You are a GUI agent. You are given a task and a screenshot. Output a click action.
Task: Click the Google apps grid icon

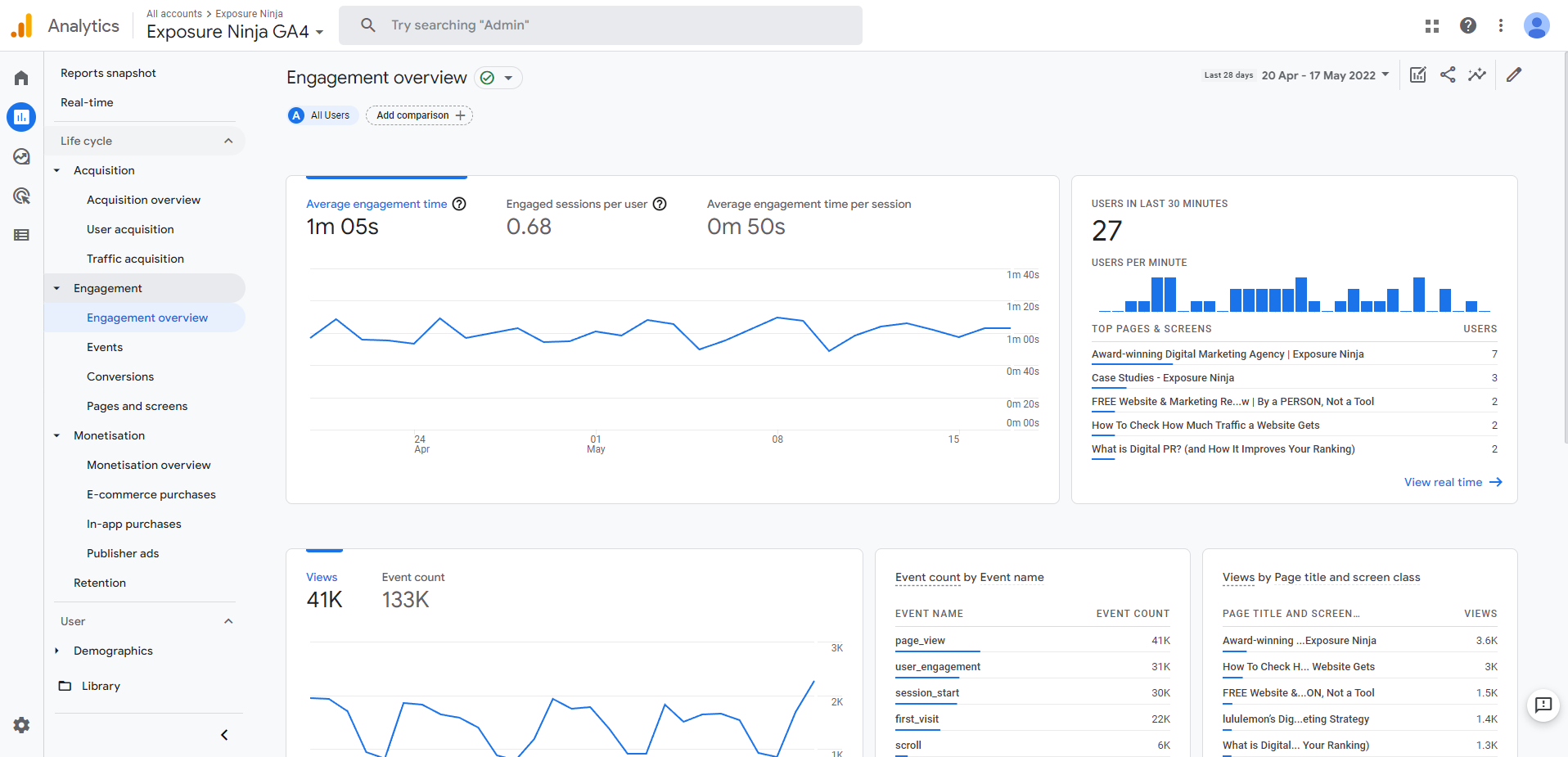(x=1431, y=25)
